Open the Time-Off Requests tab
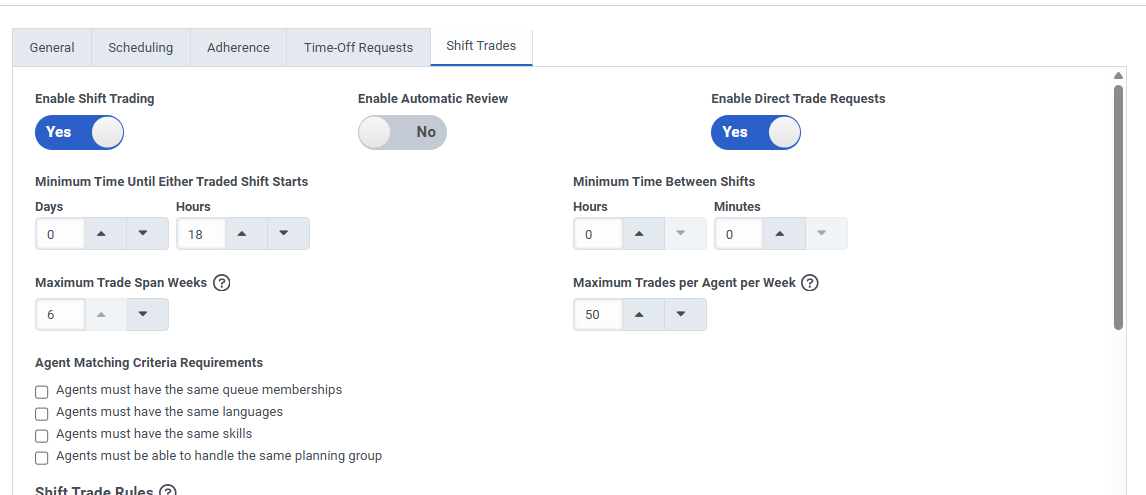The height and width of the screenshot is (495, 1146). [358, 47]
